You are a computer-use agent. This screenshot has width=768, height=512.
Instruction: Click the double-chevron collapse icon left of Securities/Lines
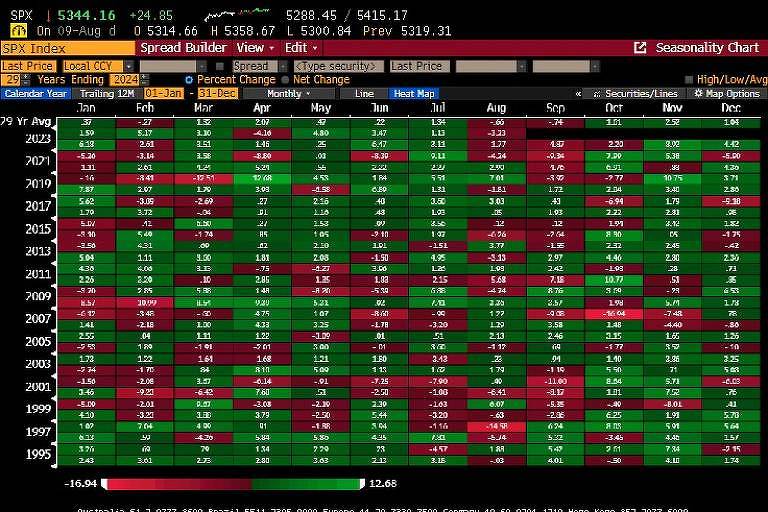578,94
